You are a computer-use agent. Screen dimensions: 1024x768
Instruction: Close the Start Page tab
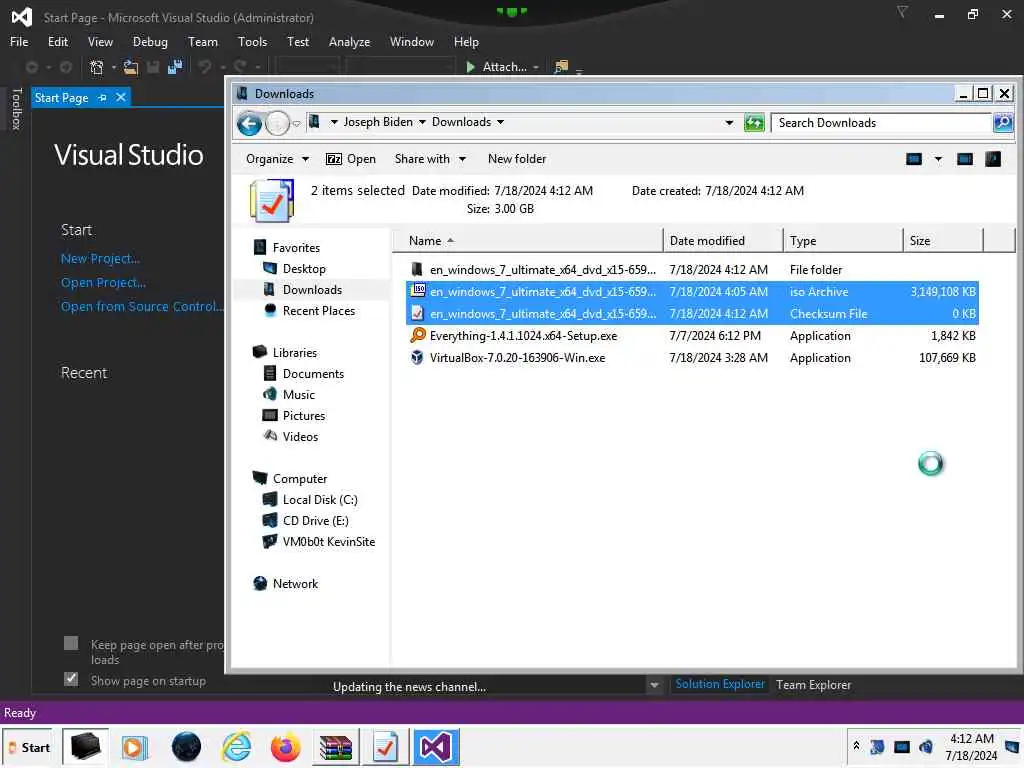(121, 97)
